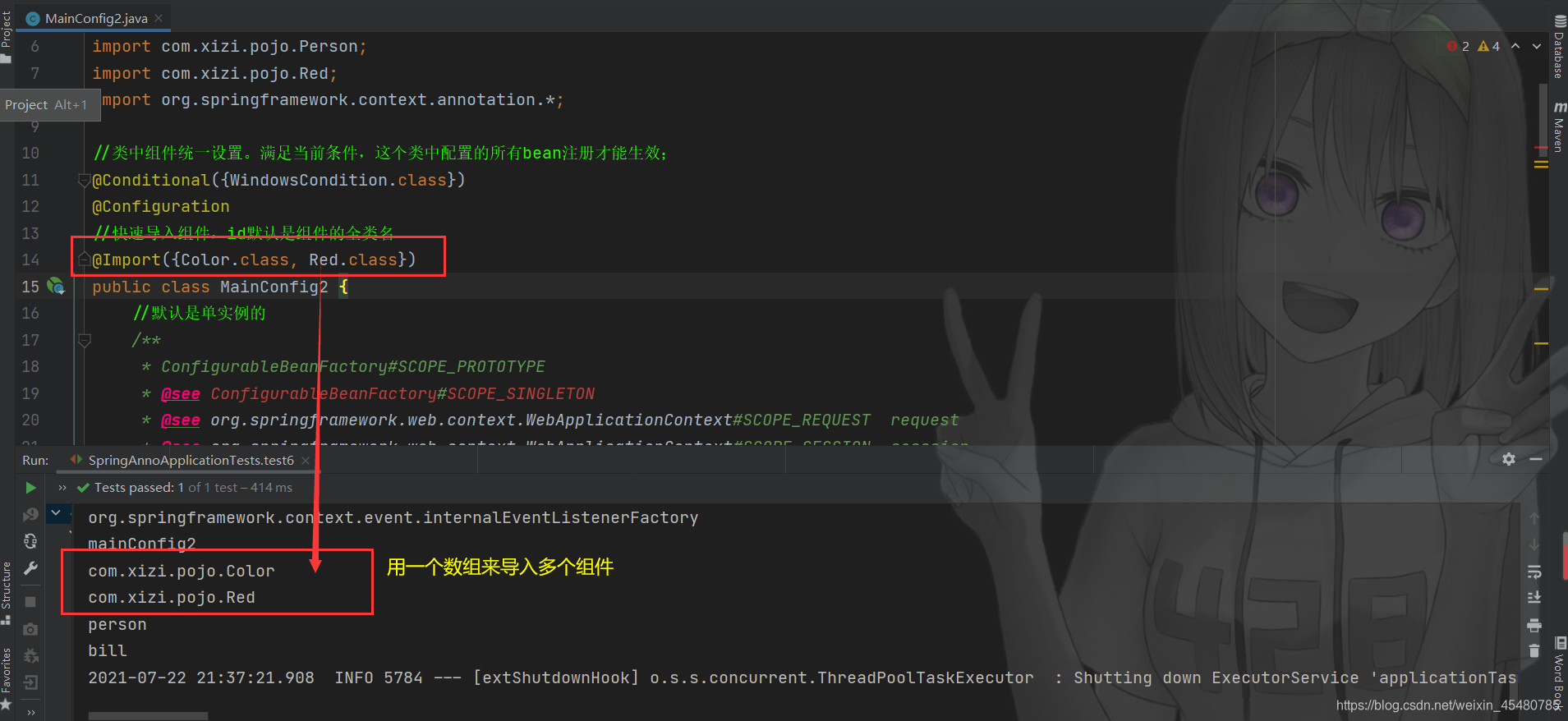The image size is (1568, 721).
Task: Click the import com.xizi.pojo.Red line
Action: [214, 74]
